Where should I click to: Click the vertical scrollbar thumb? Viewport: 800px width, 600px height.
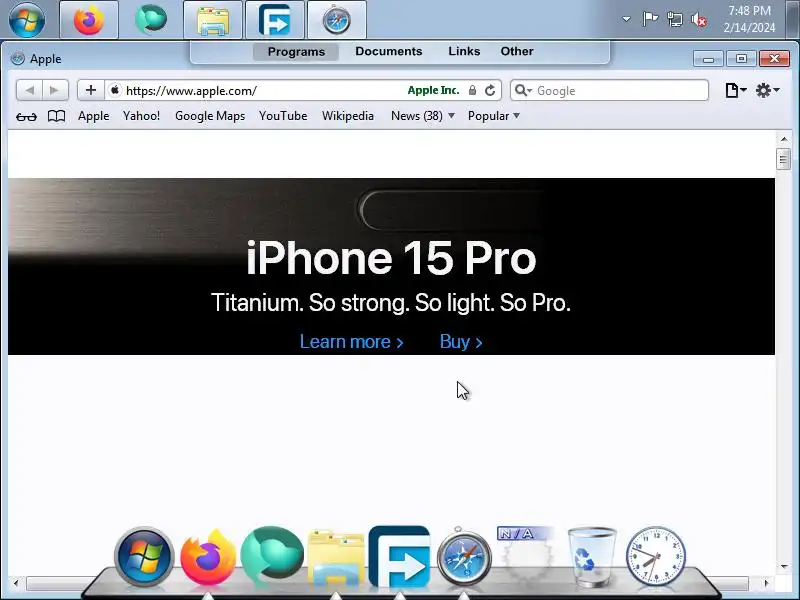[784, 159]
